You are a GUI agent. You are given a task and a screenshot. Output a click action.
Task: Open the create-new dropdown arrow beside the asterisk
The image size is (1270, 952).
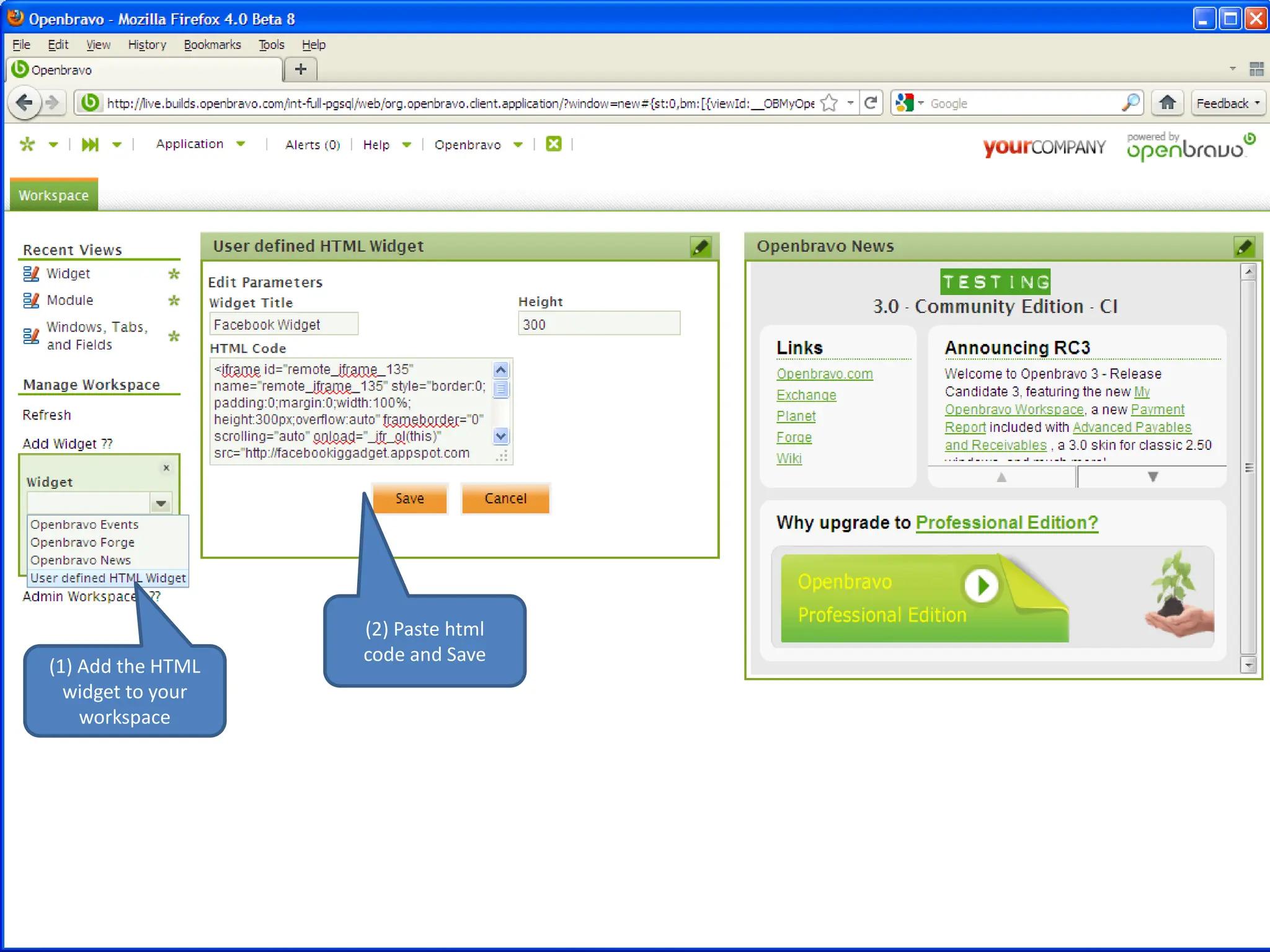click(x=53, y=145)
